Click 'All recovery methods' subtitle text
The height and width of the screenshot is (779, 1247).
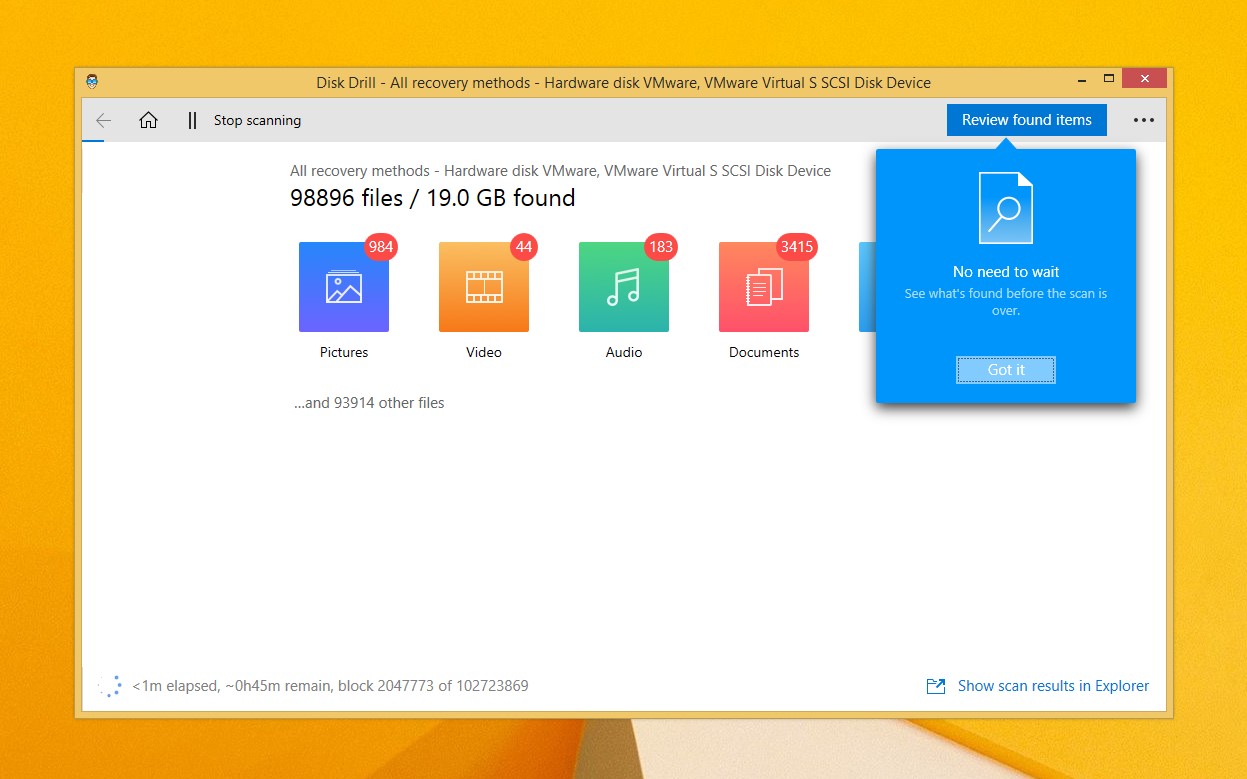560,171
